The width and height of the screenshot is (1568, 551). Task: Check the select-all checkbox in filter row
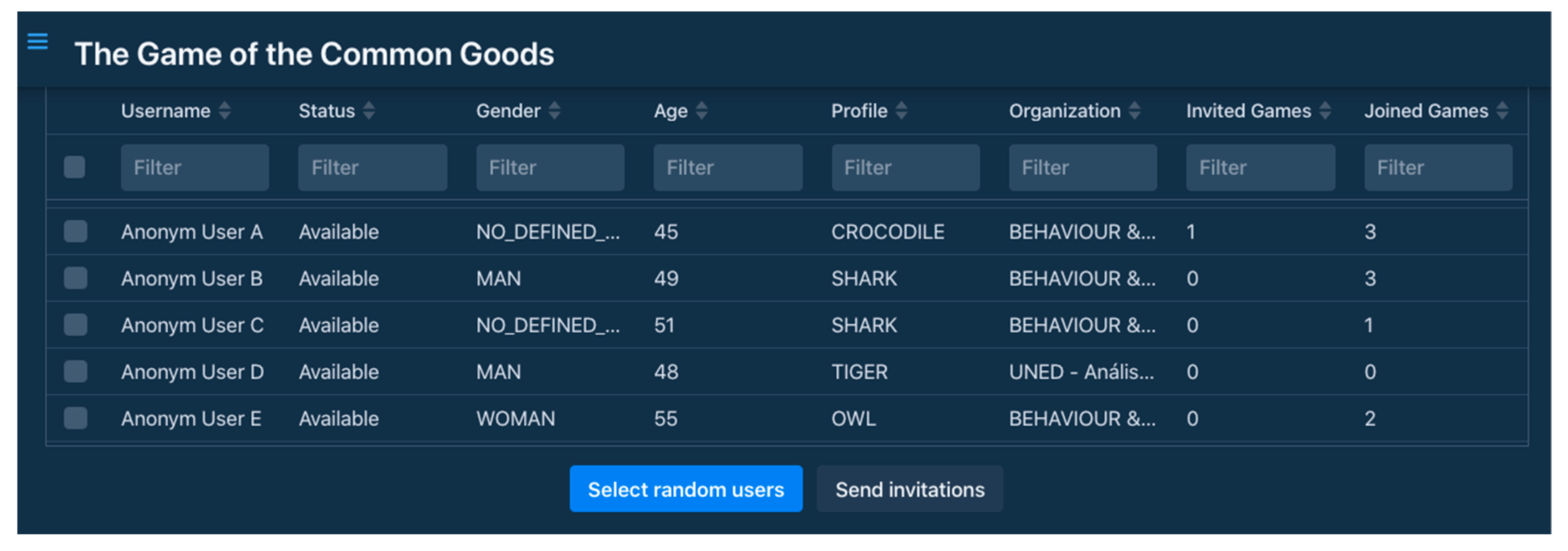tap(75, 167)
